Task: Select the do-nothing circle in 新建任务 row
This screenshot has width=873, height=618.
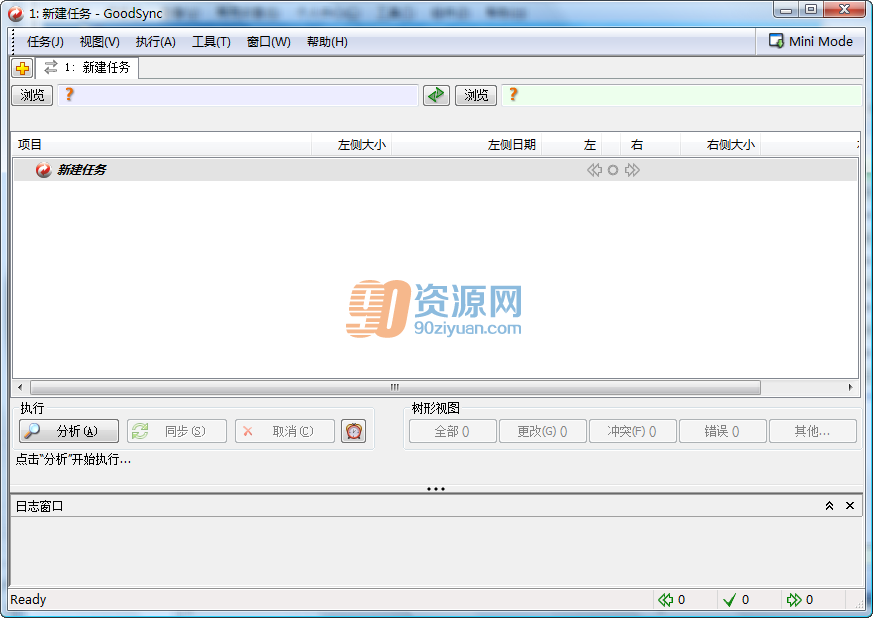Action: click(x=613, y=170)
